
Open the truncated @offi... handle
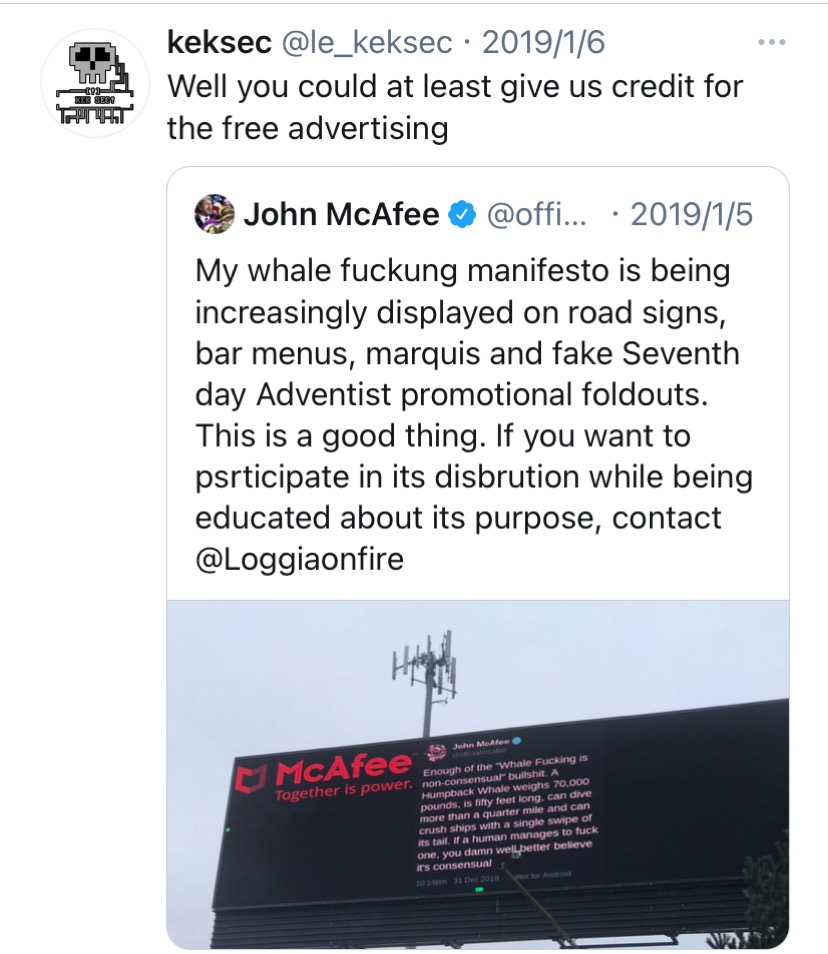535,214
